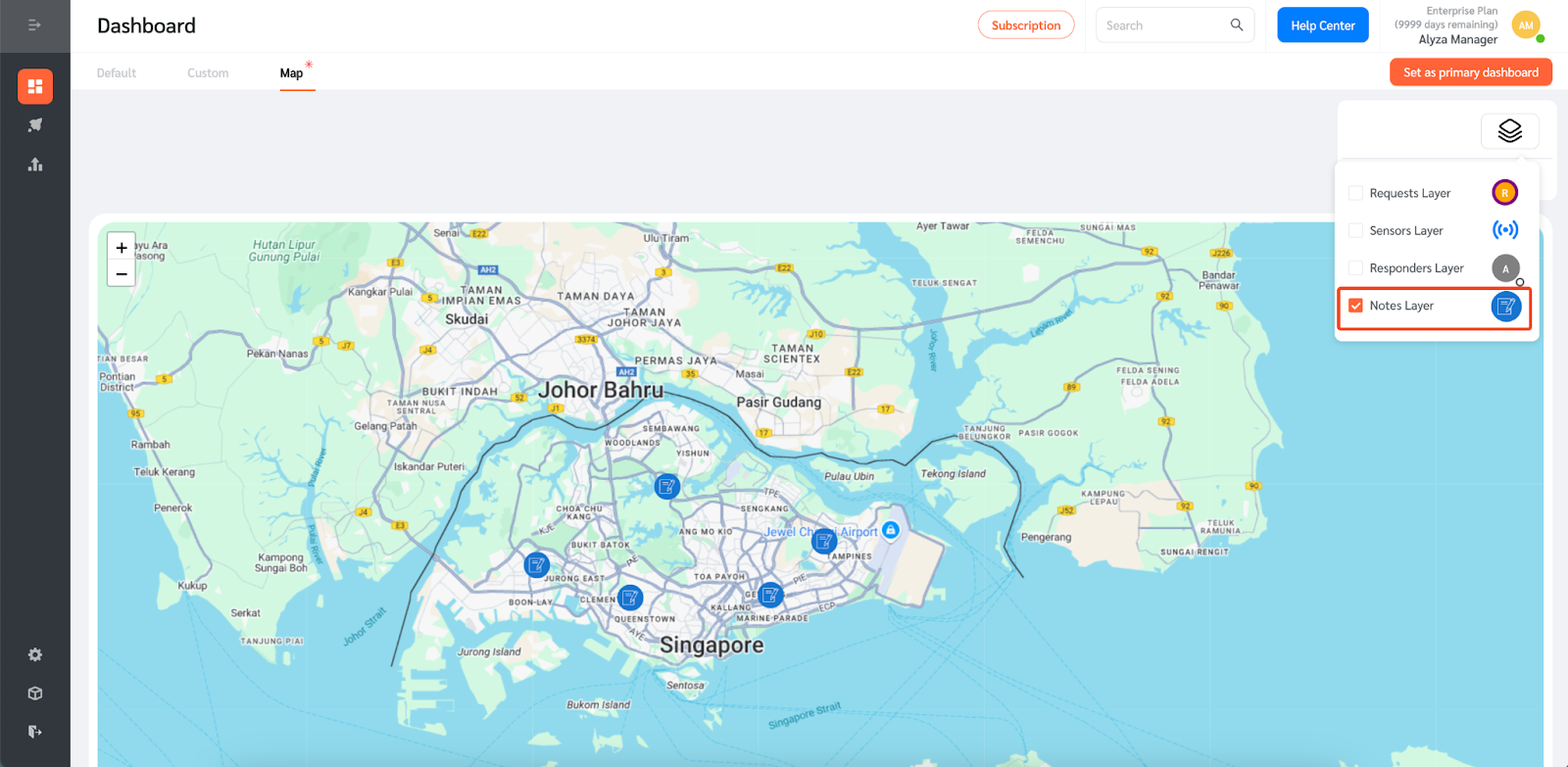1568x767 pixels.
Task: Switch to the Custom dashboard tab
Action: click(x=208, y=72)
